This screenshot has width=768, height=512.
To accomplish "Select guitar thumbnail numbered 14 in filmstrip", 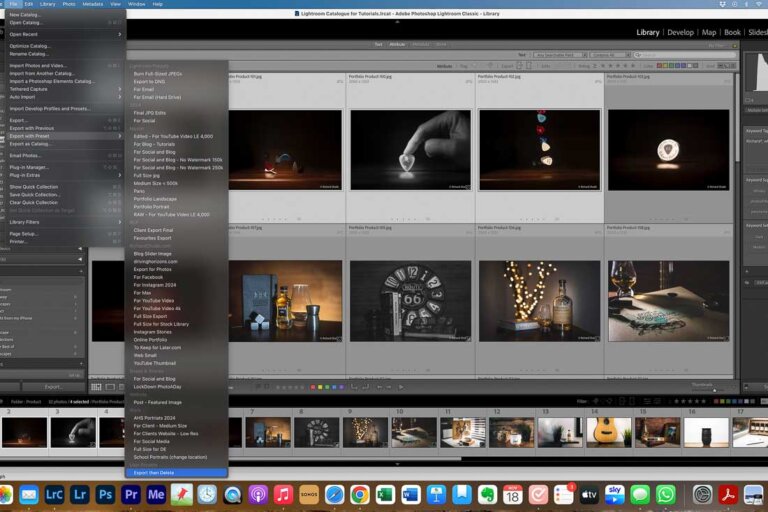I will click(x=608, y=433).
